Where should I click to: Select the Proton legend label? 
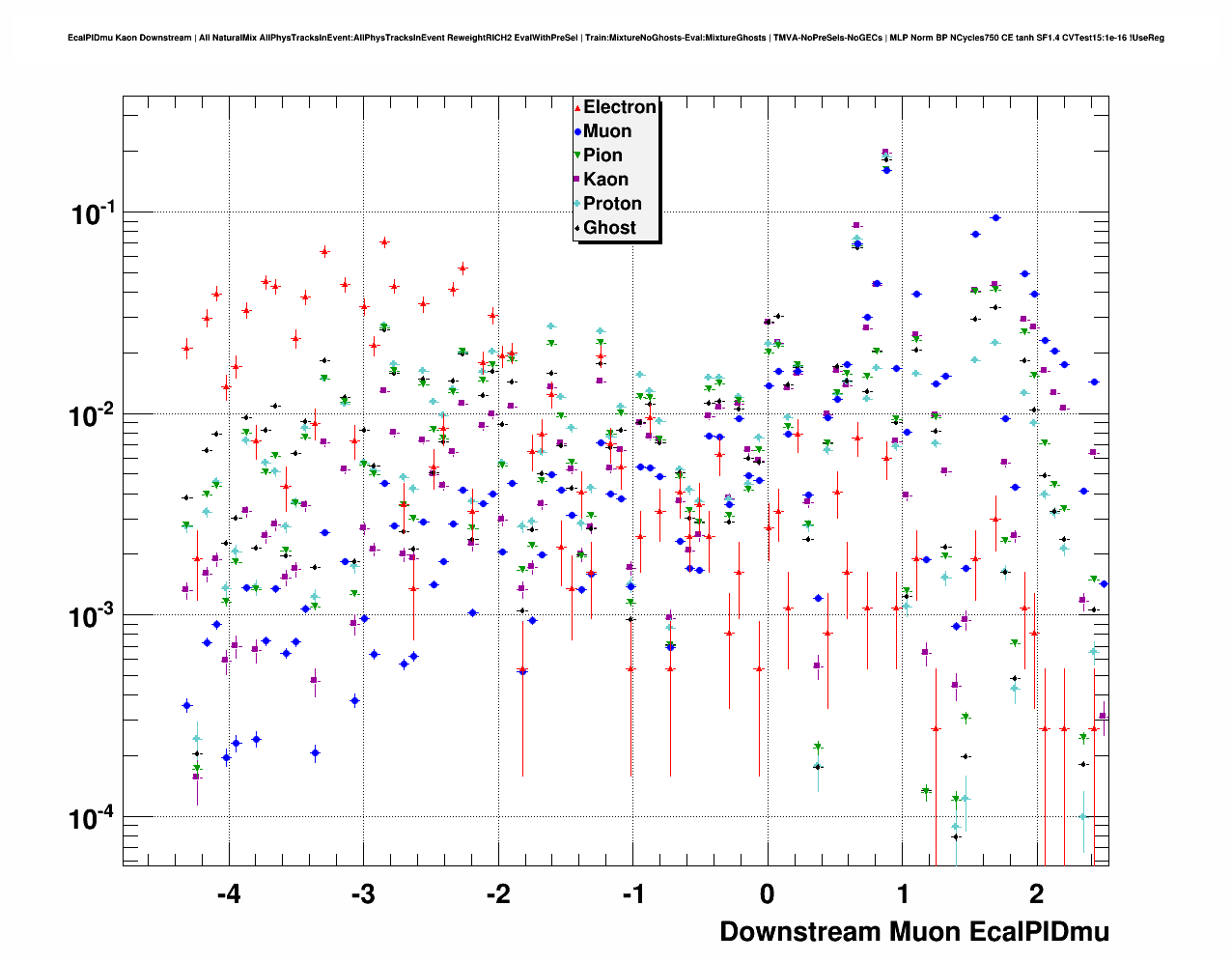tap(612, 204)
